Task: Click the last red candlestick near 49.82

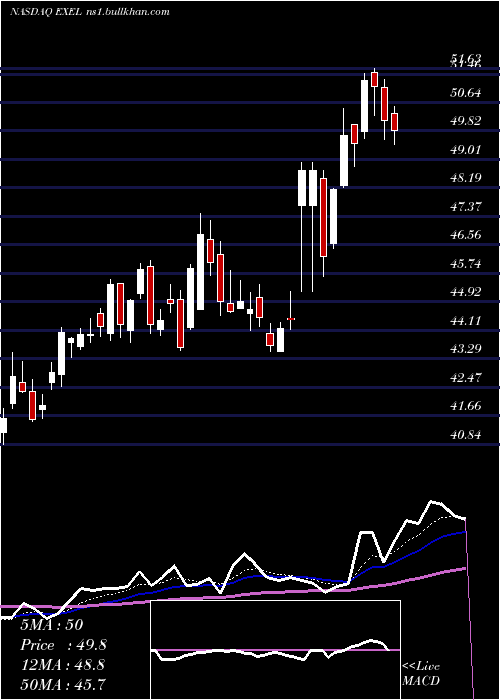Action: click(x=394, y=121)
